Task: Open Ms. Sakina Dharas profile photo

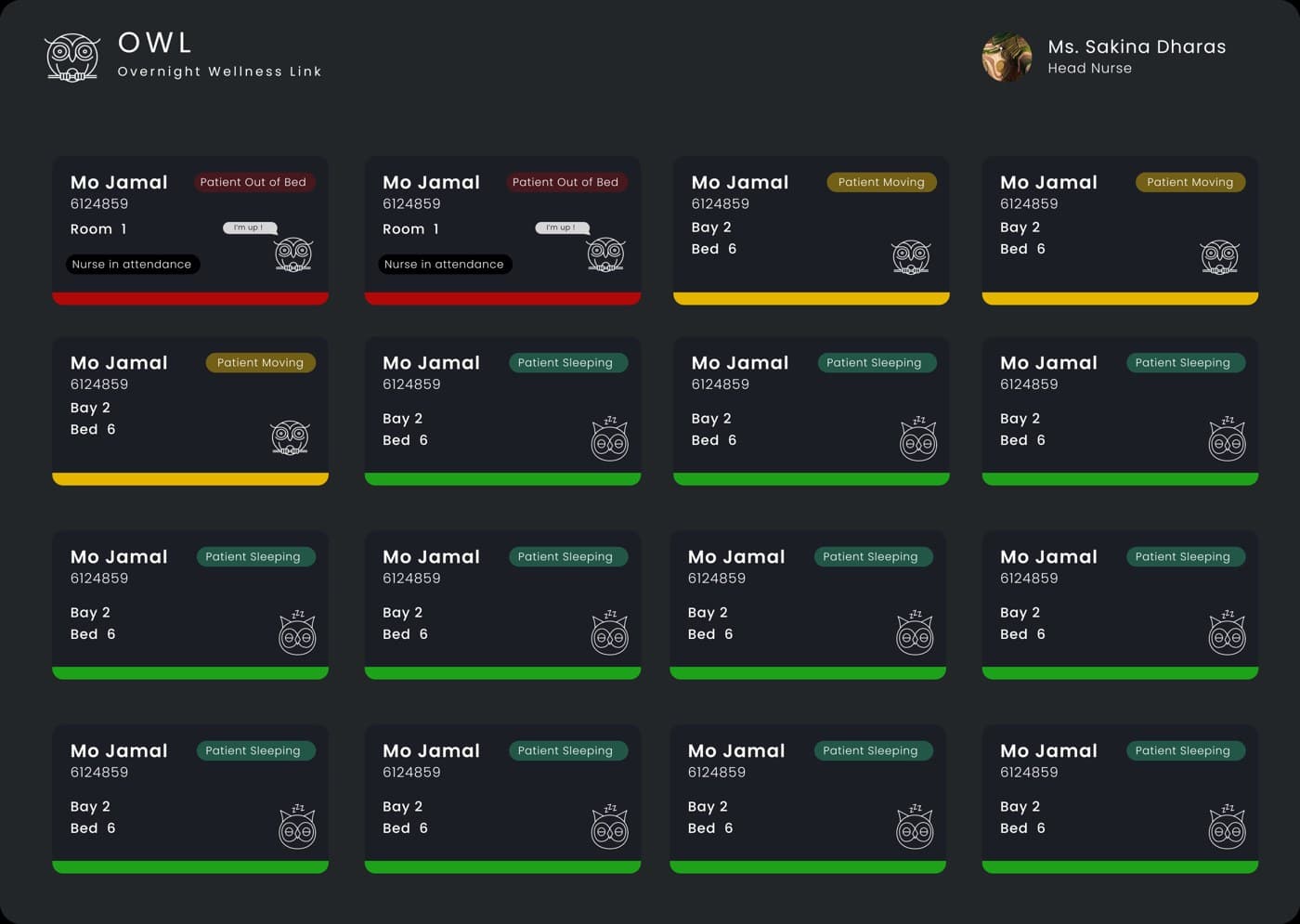Action: click(x=1007, y=58)
